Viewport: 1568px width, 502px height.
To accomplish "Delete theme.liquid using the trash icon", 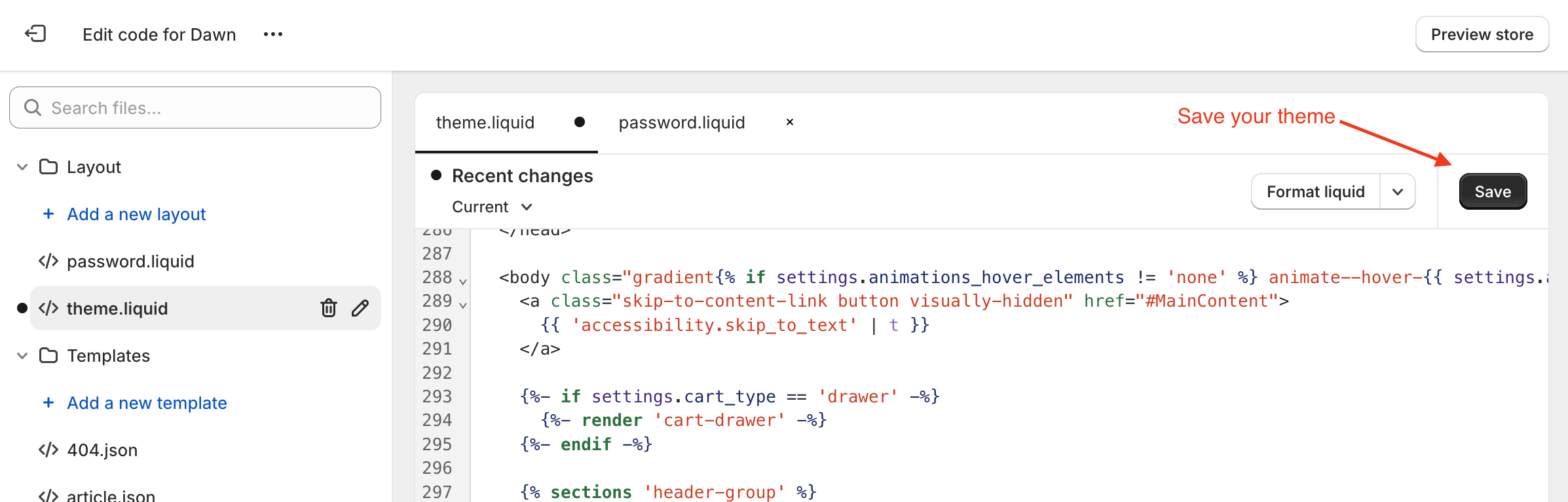I will tap(329, 308).
